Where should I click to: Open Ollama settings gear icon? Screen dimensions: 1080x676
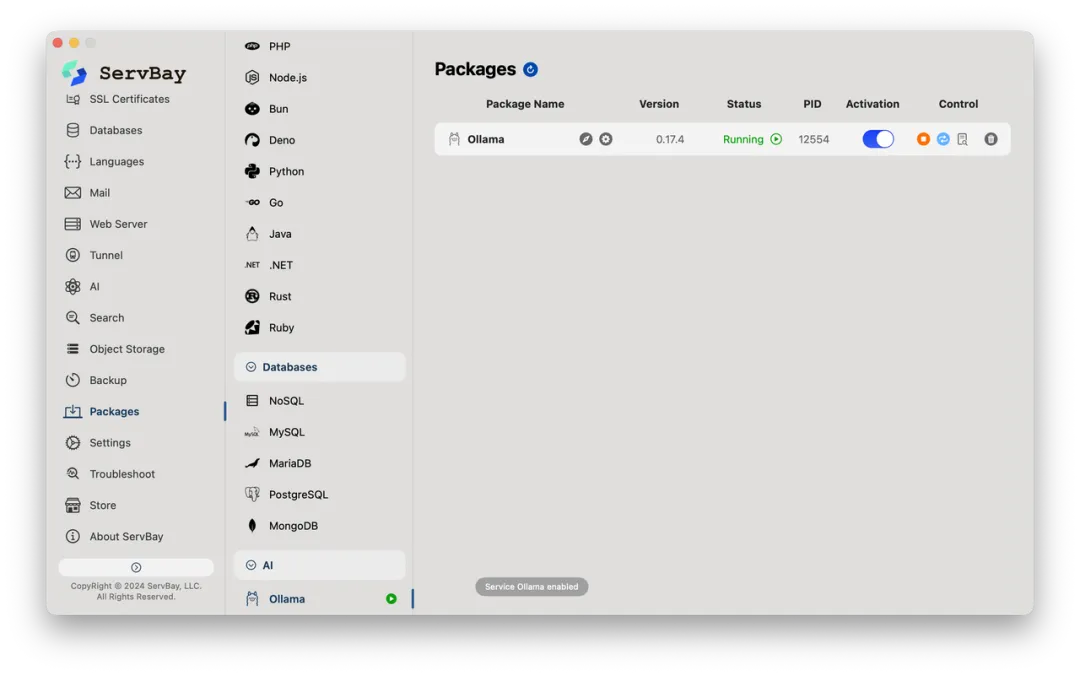tap(605, 139)
